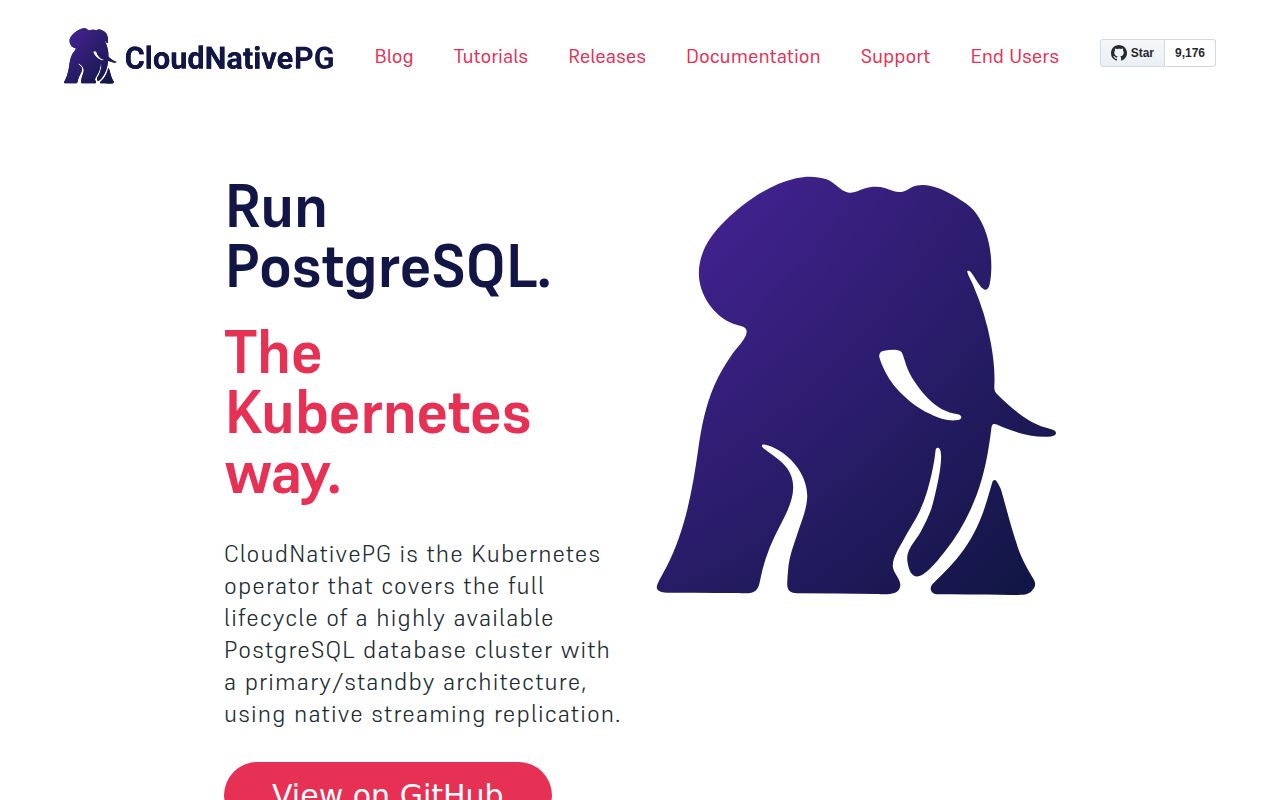Click the View on GitHub button
The width and height of the screenshot is (1280, 800).
(388, 782)
